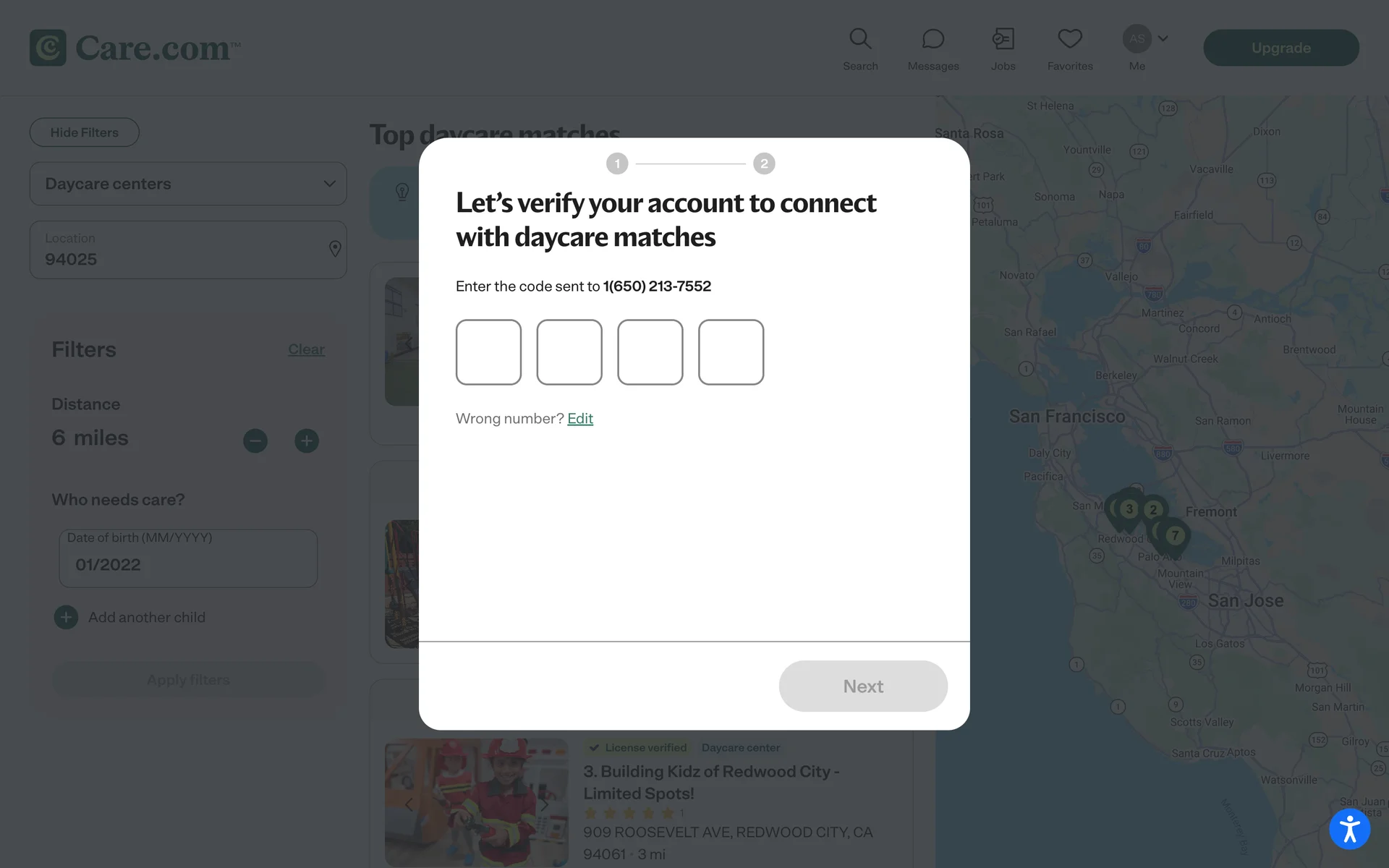Click the Upgrade button
Image resolution: width=1389 pixels, height=868 pixels.
coord(1281,48)
